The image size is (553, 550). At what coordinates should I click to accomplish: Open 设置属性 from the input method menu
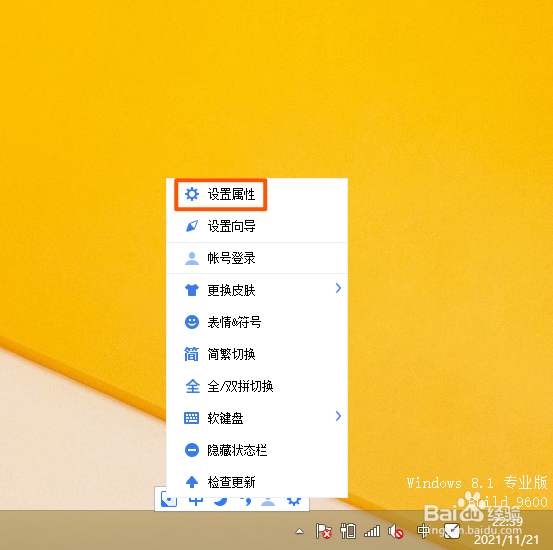point(257,194)
